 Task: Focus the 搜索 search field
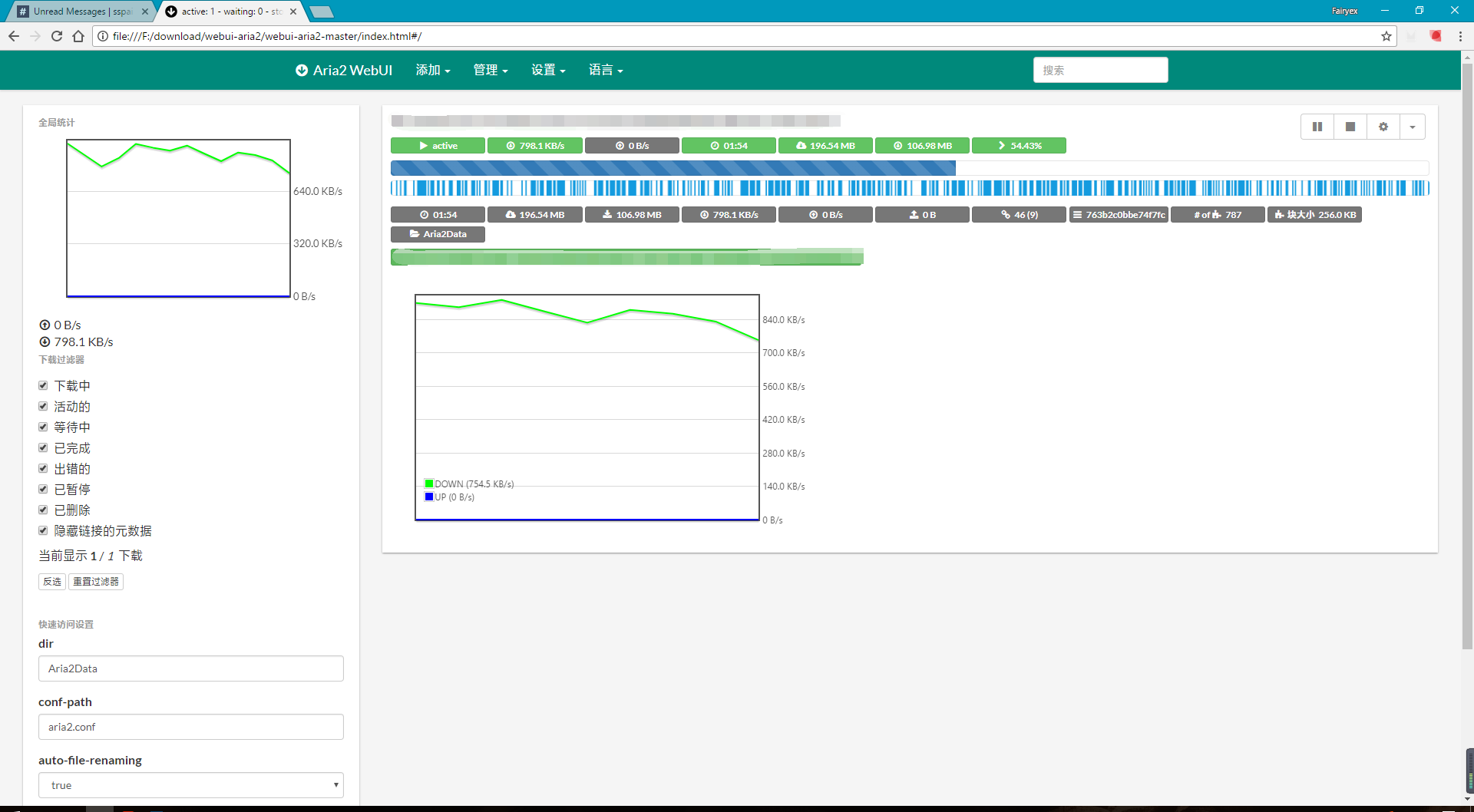click(x=1100, y=70)
